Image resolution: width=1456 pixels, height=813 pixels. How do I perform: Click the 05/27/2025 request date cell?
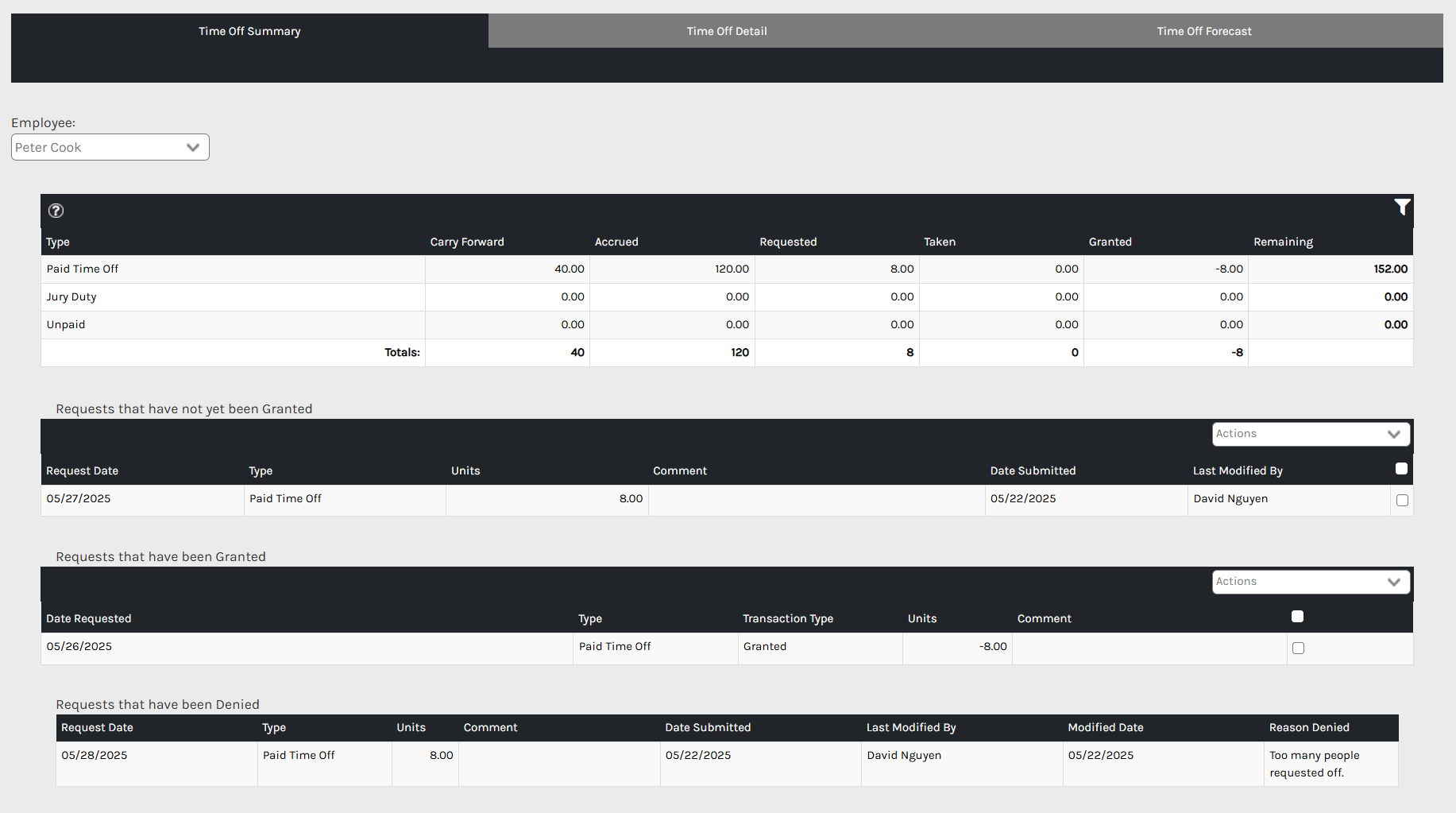79,498
